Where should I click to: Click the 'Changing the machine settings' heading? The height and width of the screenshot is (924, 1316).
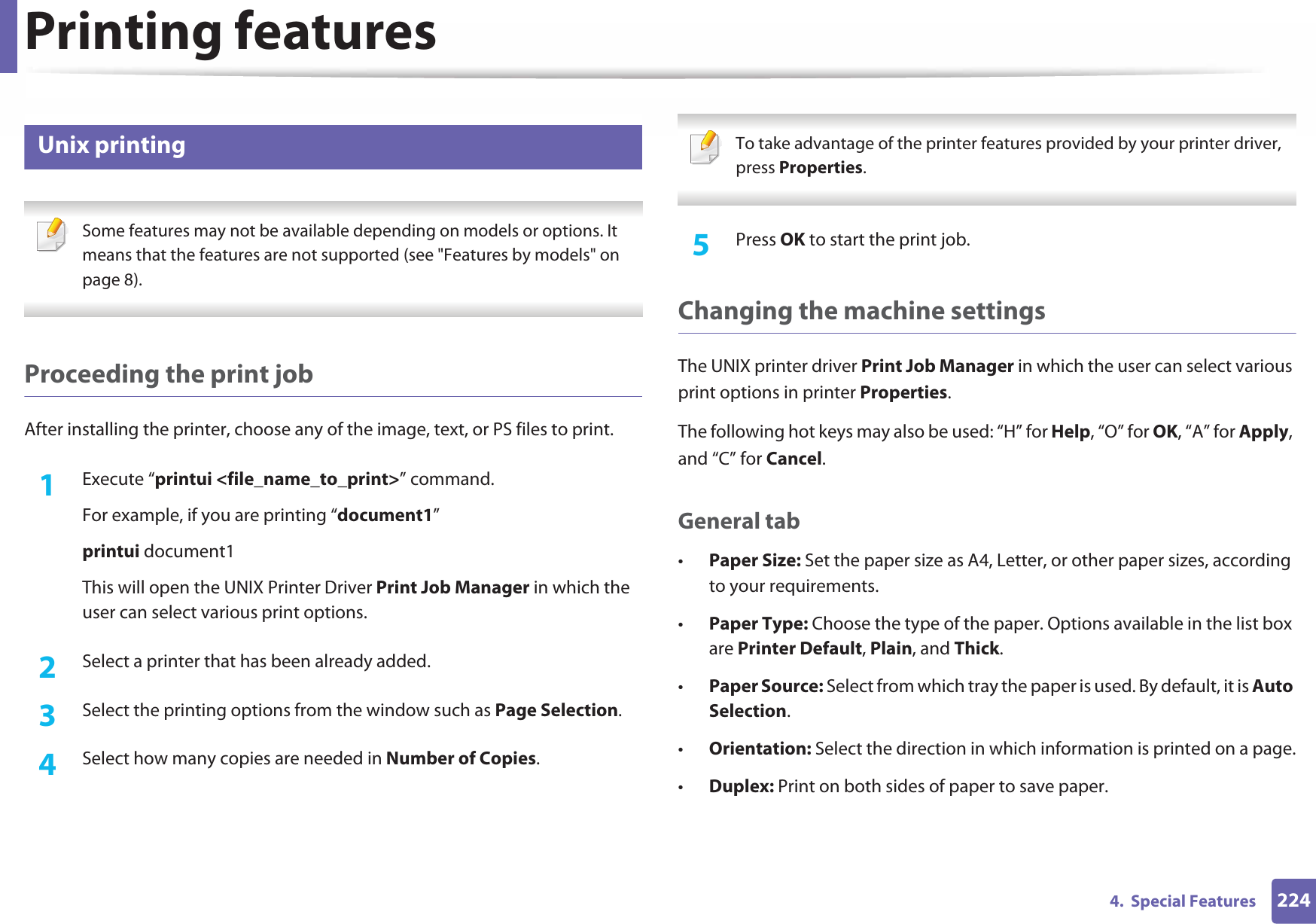(861, 311)
